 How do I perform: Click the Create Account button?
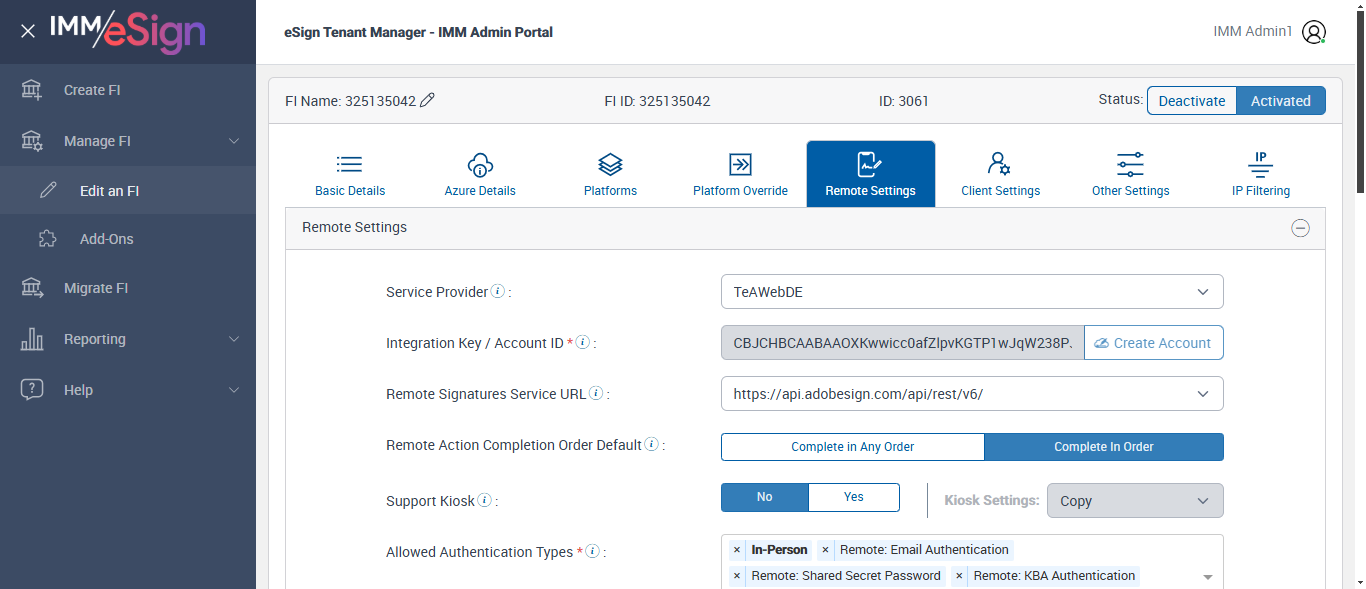pos(1153,343)
